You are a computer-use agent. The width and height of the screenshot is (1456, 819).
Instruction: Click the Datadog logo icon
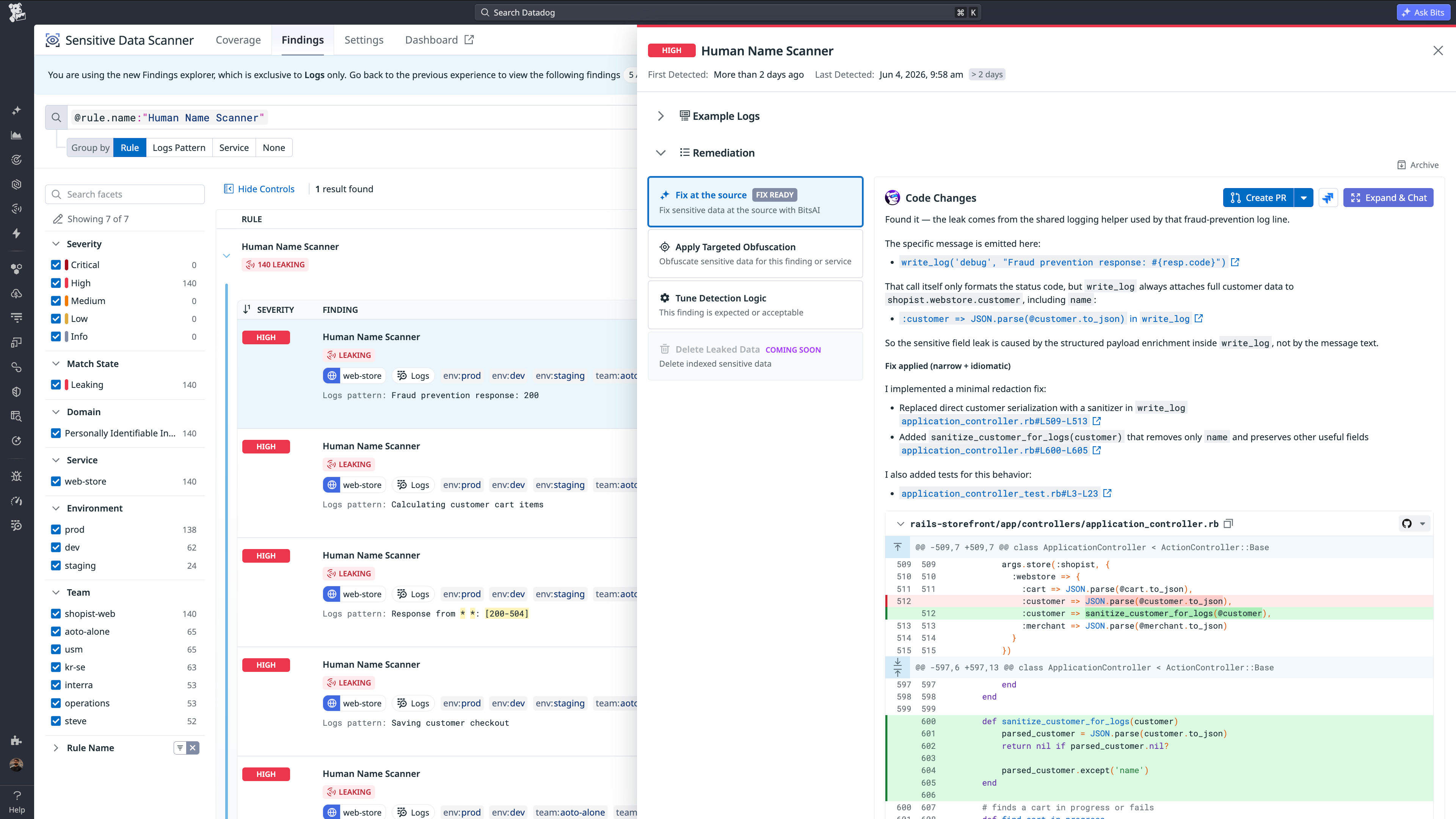click(x=17, y=13)
